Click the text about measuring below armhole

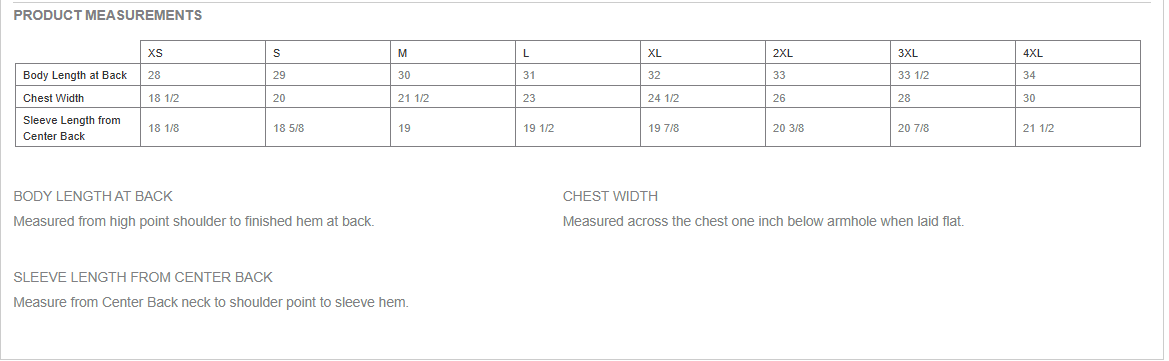click(x=763, y=222)
